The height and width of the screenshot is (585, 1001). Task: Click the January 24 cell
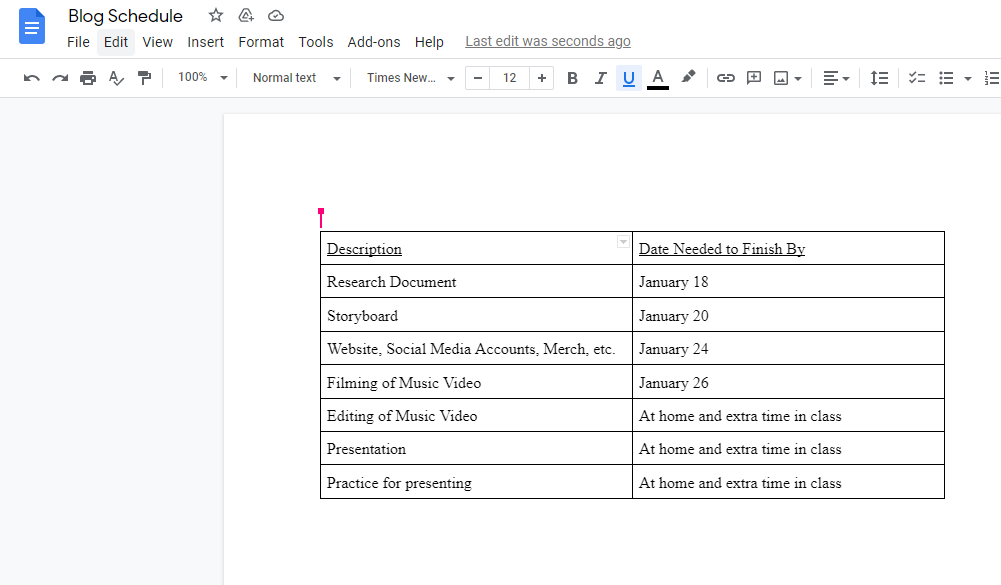pos(788,349)
